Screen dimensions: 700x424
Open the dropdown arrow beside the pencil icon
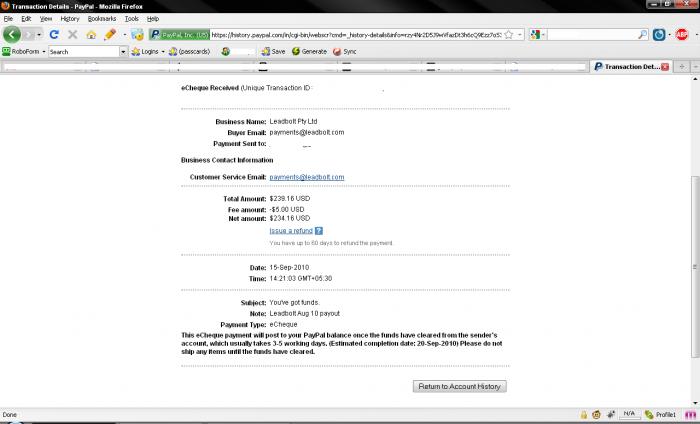(x=125, y=34)
